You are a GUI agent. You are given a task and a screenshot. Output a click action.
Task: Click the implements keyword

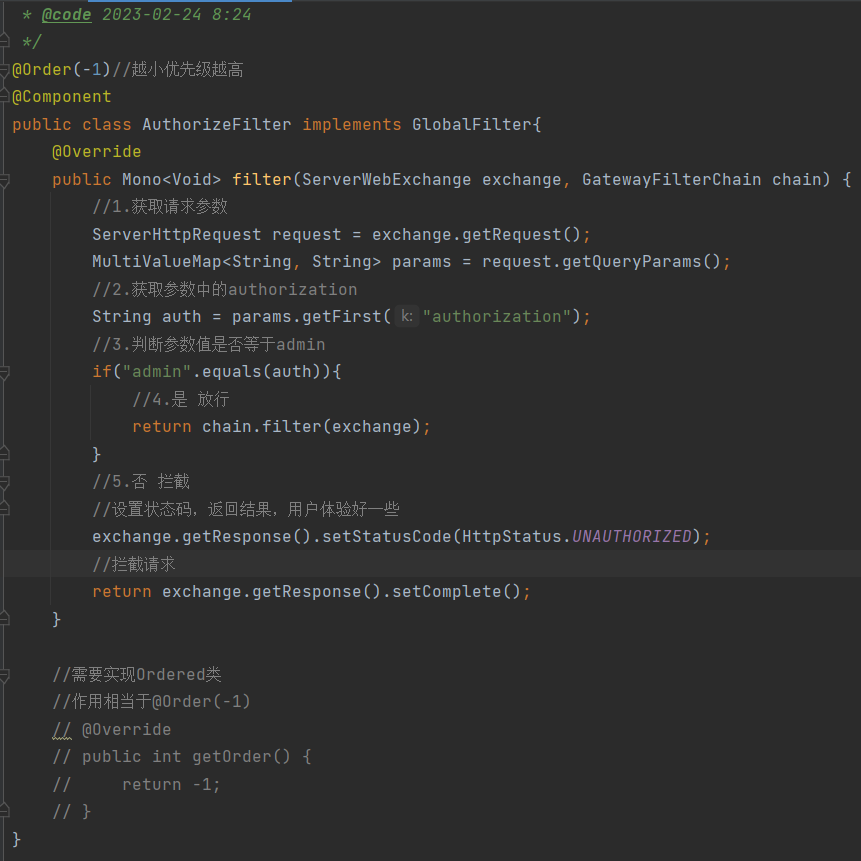(352, 125)
